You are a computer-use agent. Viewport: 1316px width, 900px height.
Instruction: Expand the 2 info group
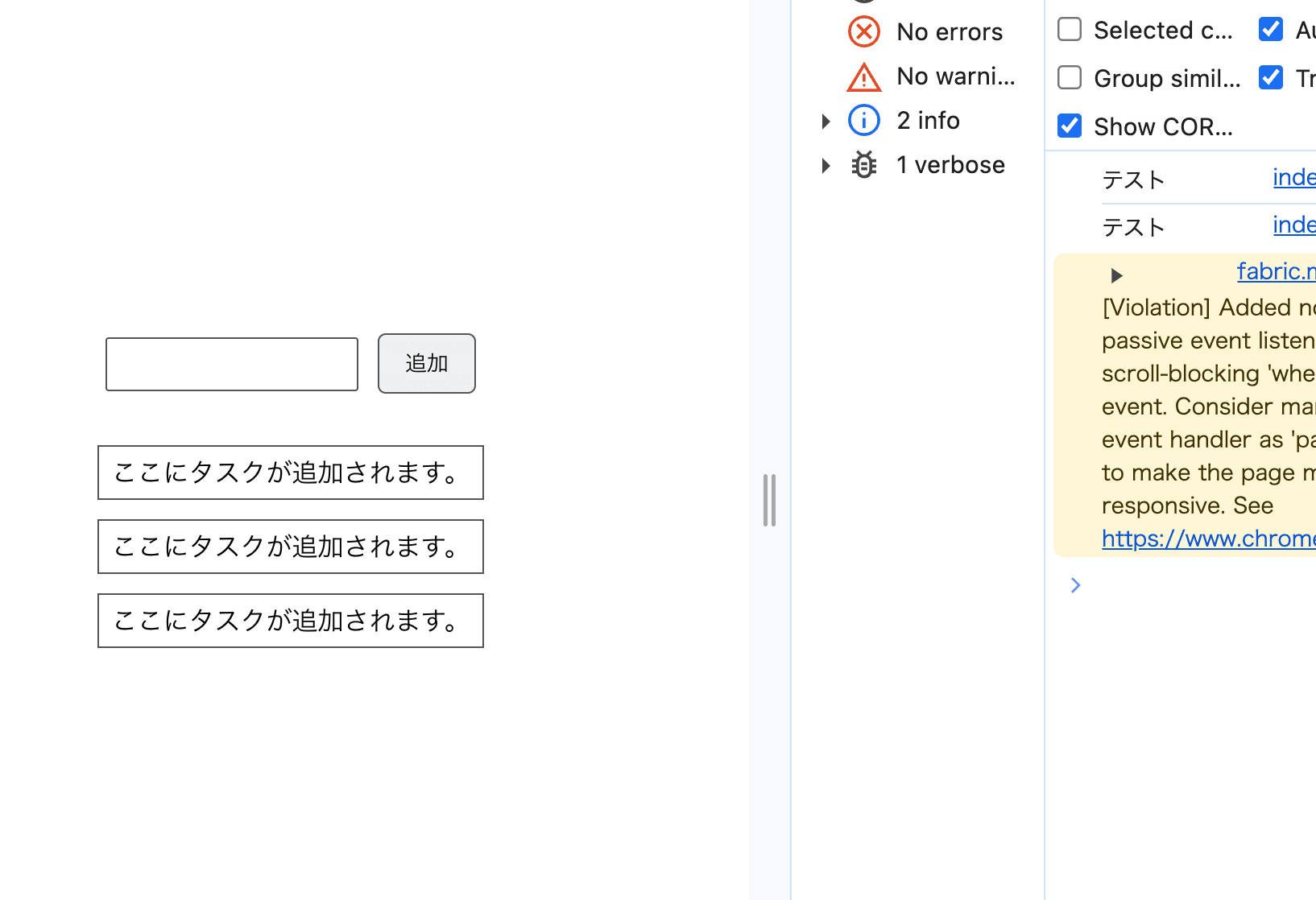tap(826, 122)
